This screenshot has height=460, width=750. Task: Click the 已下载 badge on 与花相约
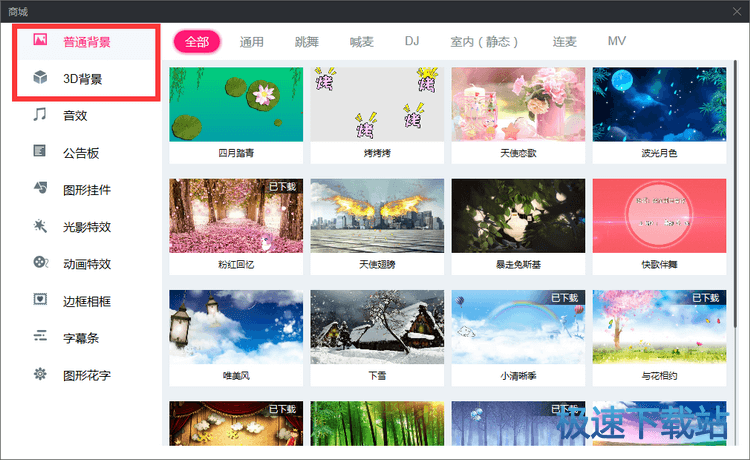[706, 297]
